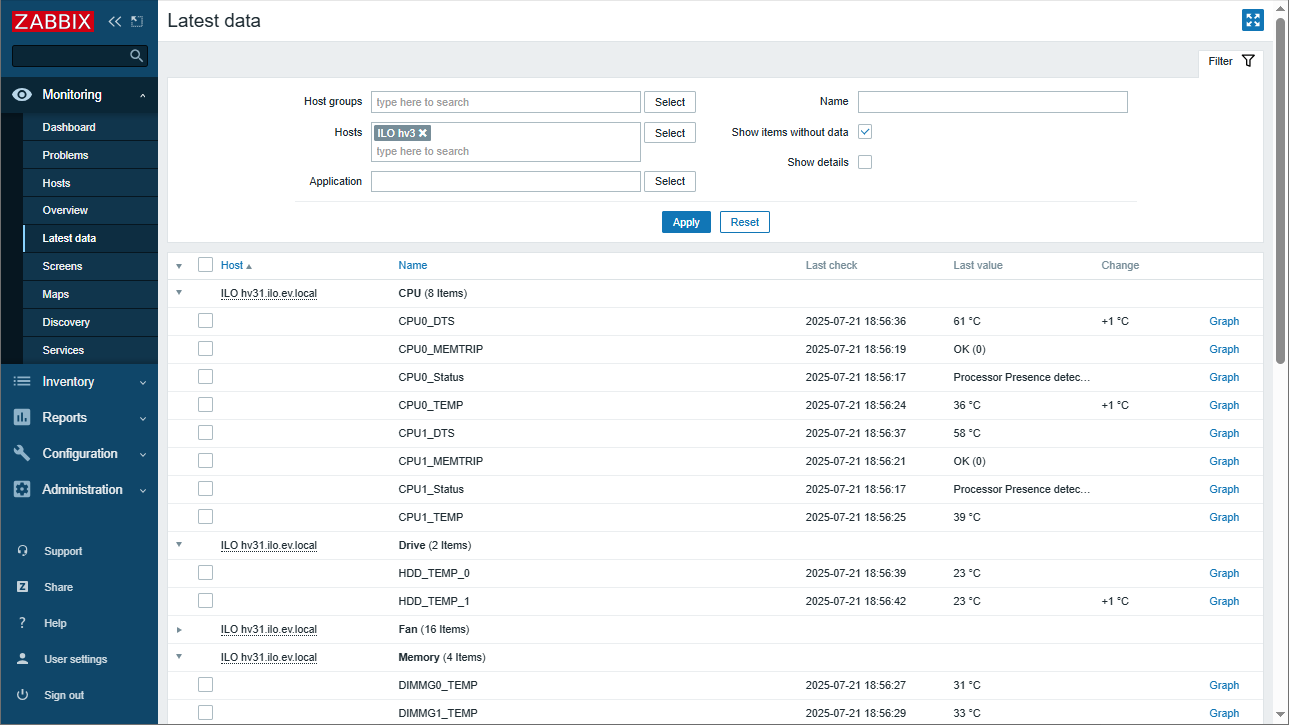This screenshot has height=727, width=1289.
Task: Collapse all groups via header arrow
Action: coord(179,266)
